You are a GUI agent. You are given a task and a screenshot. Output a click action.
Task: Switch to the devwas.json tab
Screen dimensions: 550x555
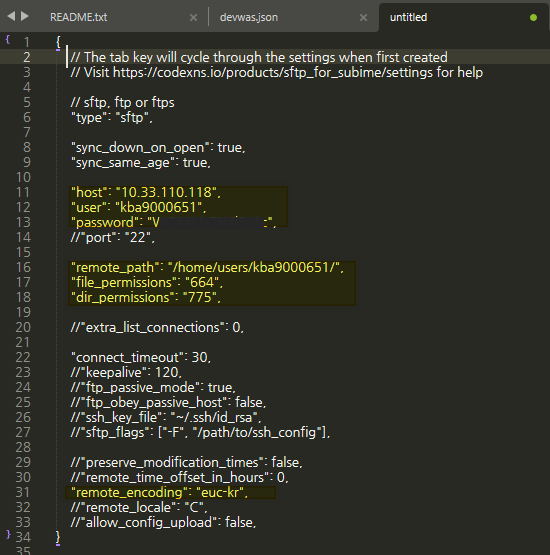click(x=249, y=17)
